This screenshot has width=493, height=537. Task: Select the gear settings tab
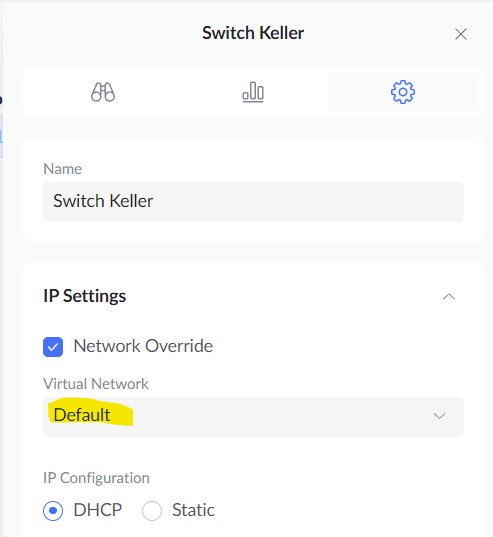(x=403, y=92)
